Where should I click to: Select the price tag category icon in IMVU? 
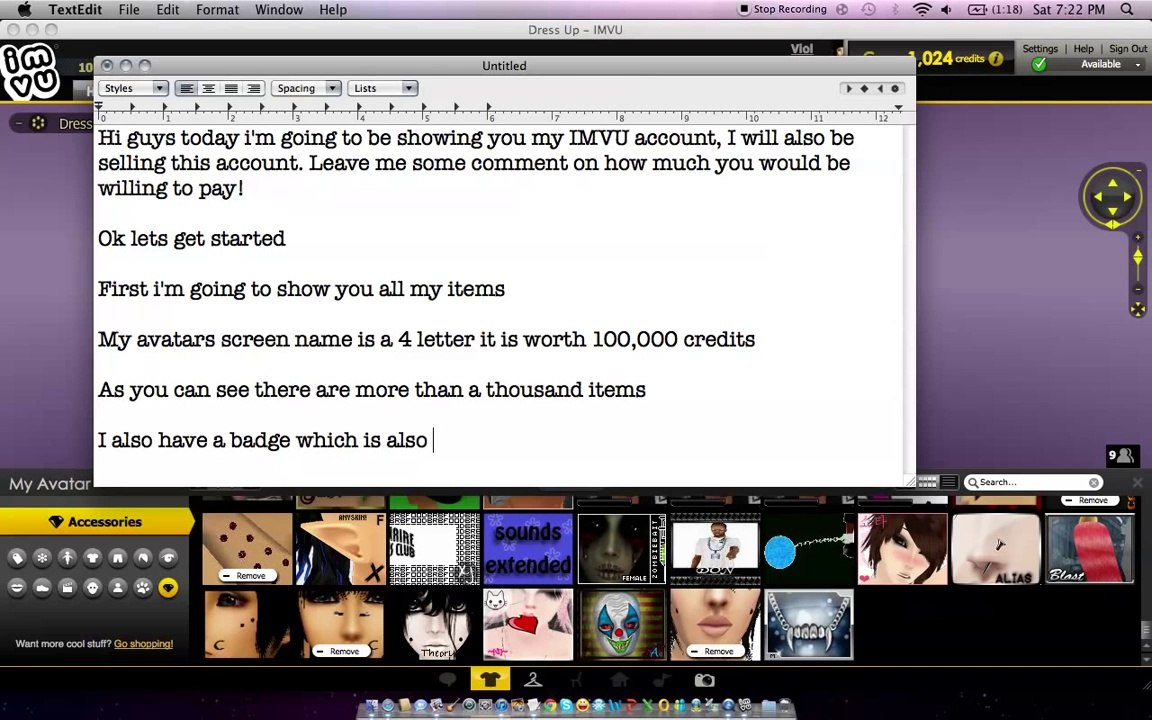tap(18, 558)
